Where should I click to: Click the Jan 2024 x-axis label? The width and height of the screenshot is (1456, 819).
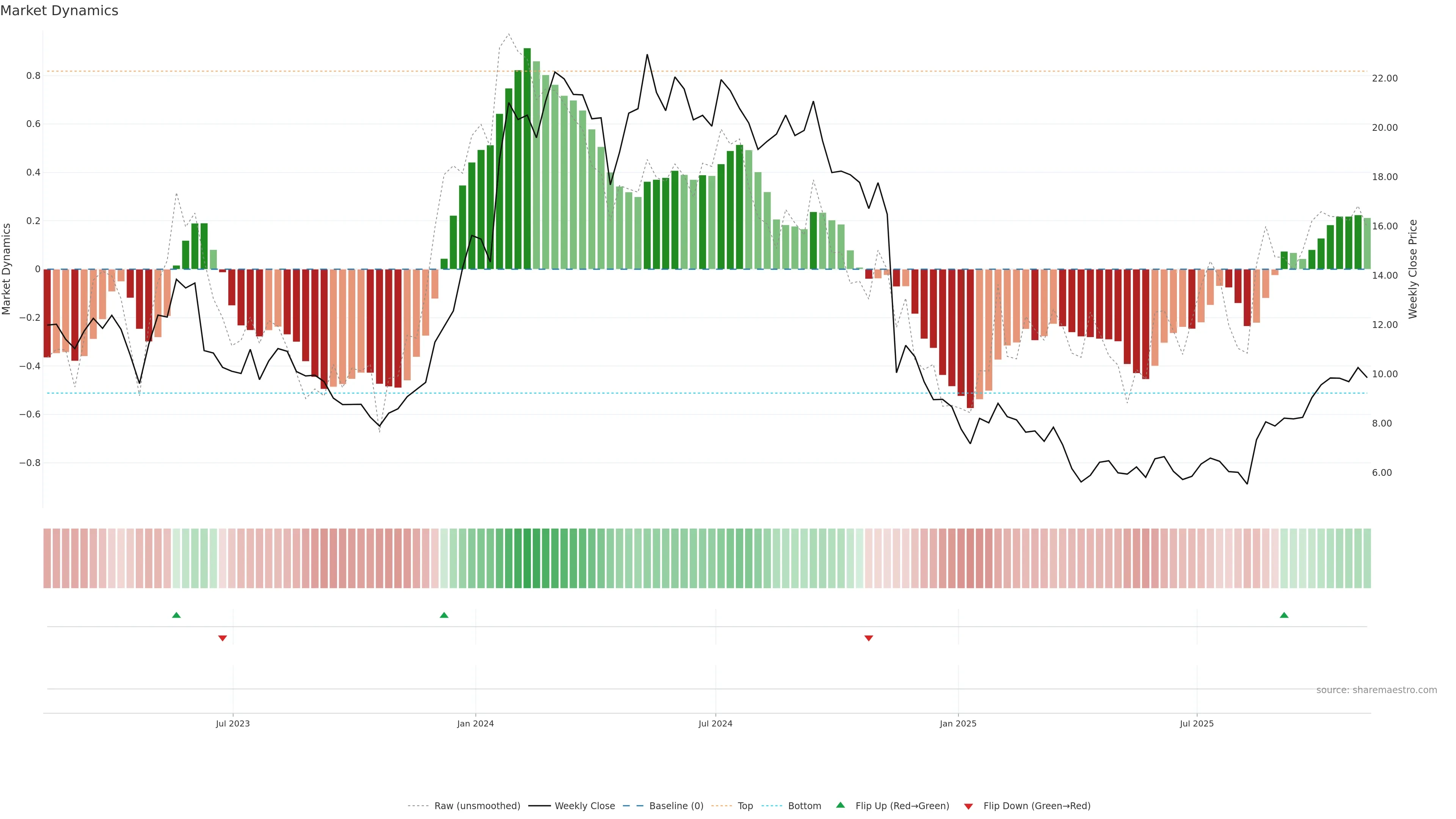[x=475, y=723]
